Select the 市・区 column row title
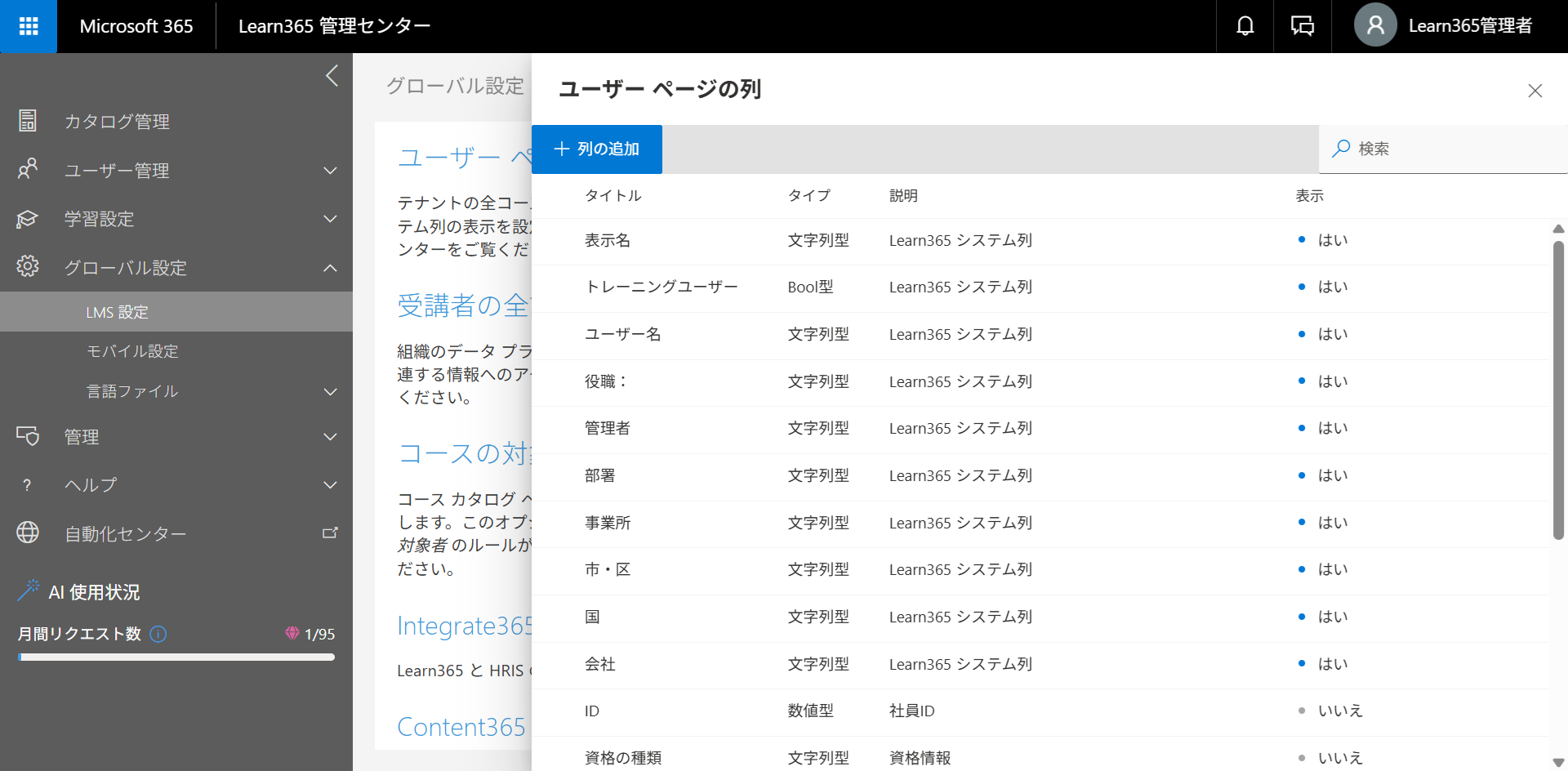Screen dimensions: 1568x771 (608, 569)
